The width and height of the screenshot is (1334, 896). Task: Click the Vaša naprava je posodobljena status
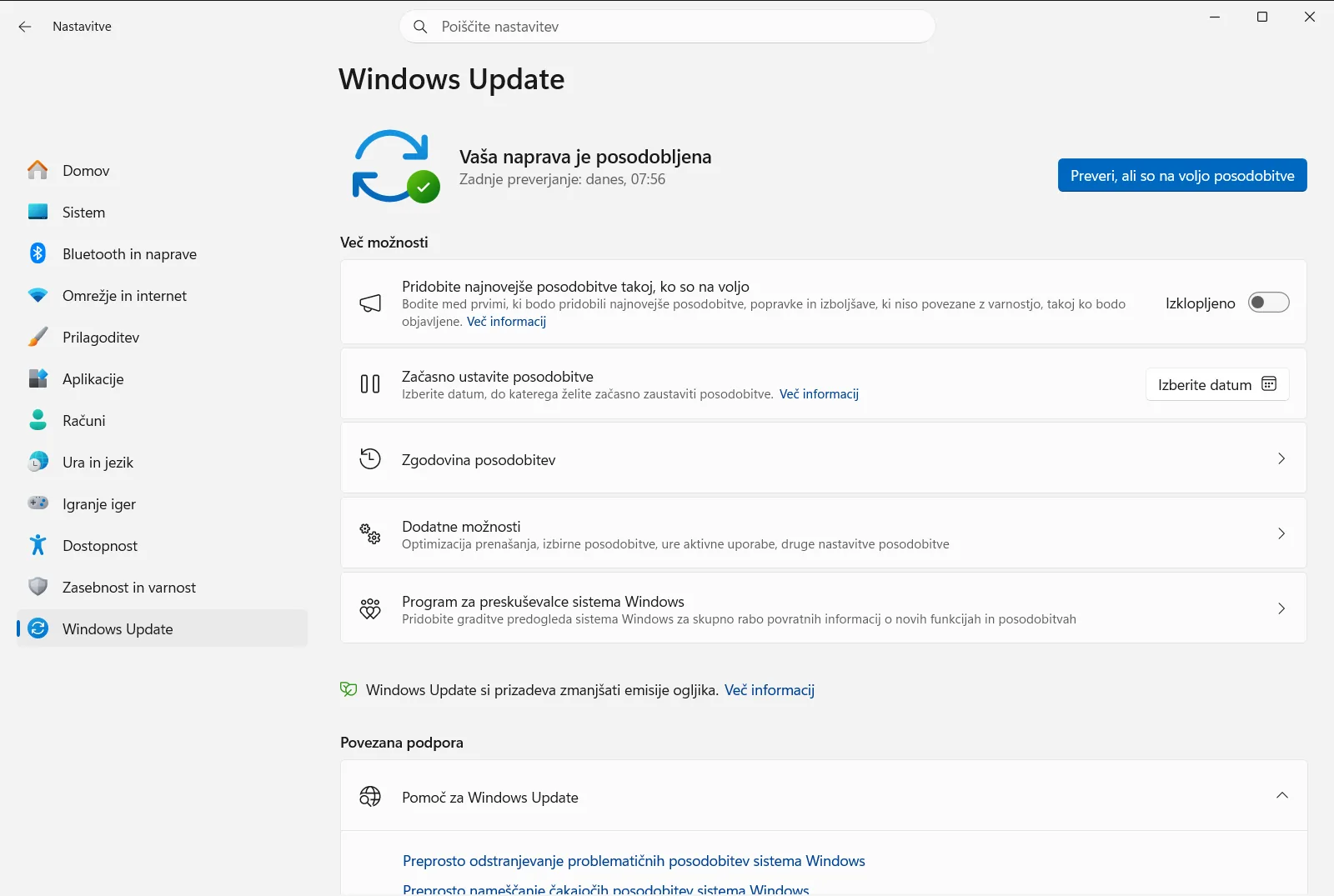point(585,157)
